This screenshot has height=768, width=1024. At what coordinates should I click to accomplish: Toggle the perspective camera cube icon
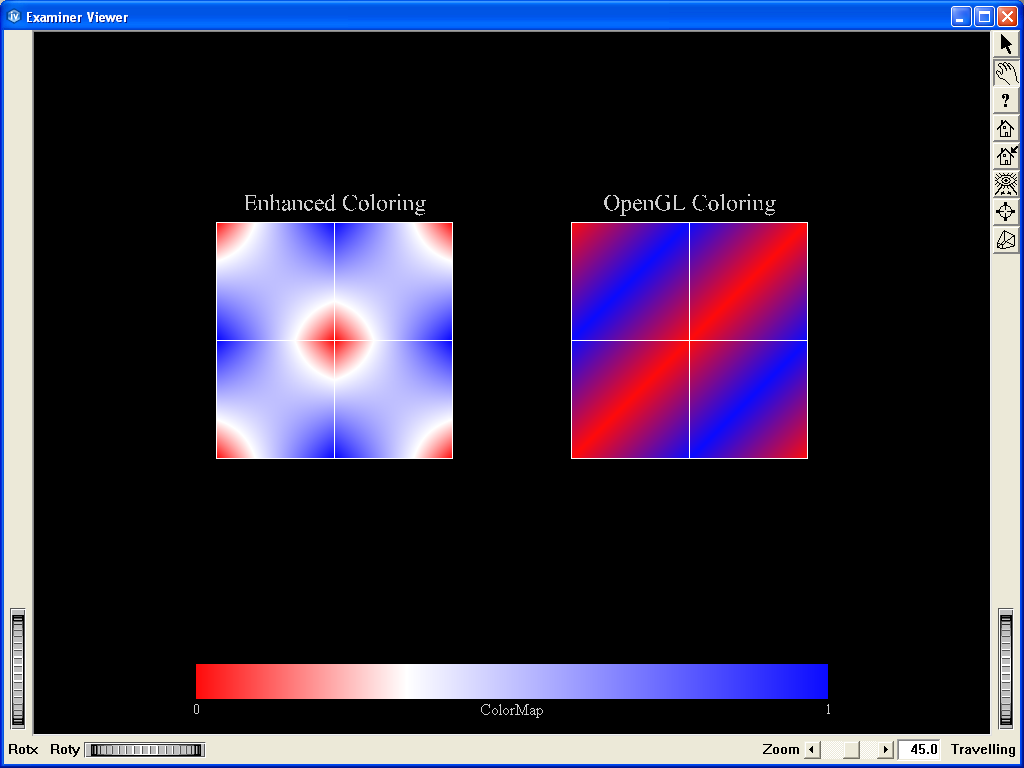pos(1006,240)
